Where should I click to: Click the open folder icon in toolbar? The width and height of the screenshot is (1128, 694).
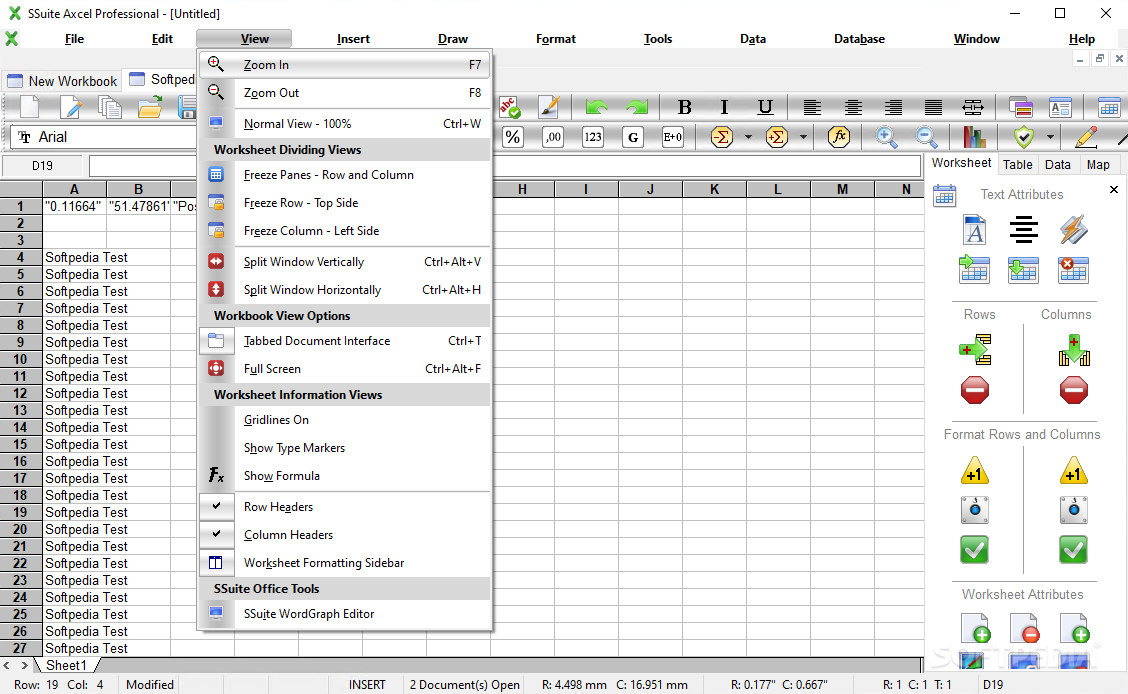tap(150, 107)
